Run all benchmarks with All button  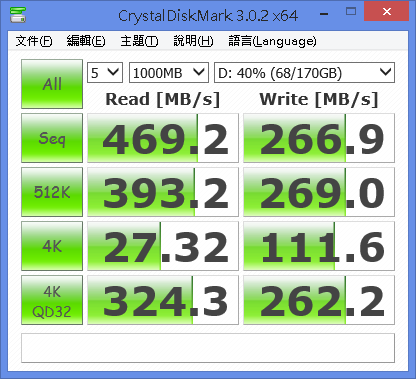(52, 84)
